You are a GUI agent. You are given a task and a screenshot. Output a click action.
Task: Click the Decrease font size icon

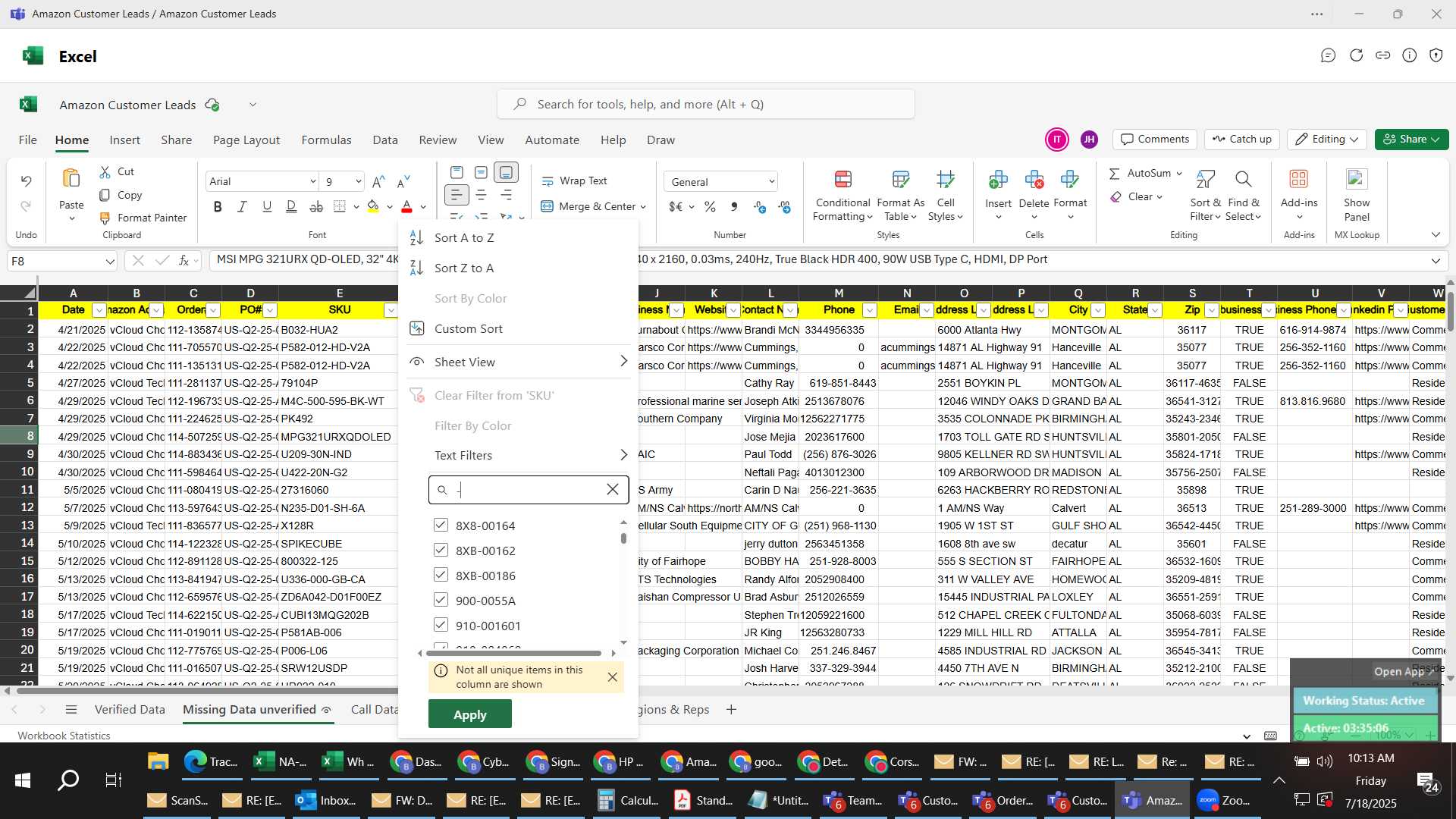tap(403, 181)
